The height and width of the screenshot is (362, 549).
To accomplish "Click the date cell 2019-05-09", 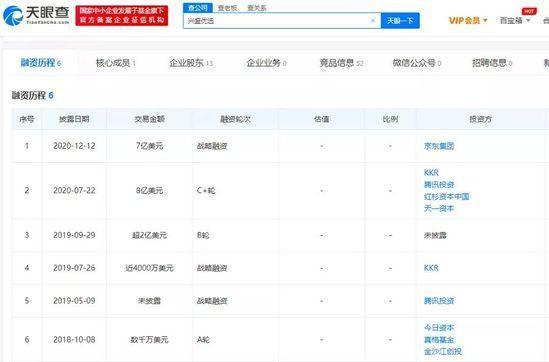I will (x=74, y=301).
